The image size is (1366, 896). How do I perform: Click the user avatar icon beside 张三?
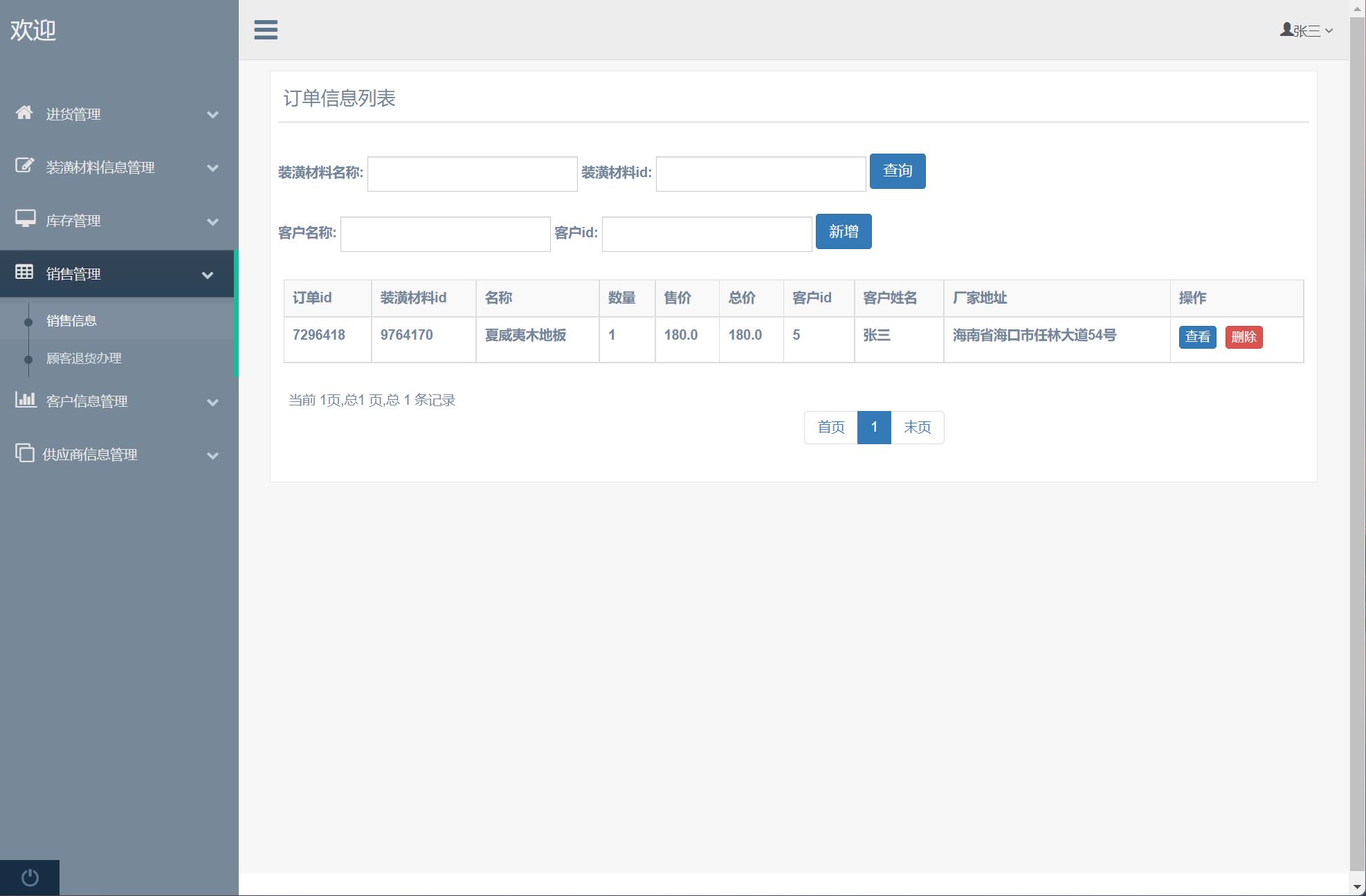tap(1286, 29)
